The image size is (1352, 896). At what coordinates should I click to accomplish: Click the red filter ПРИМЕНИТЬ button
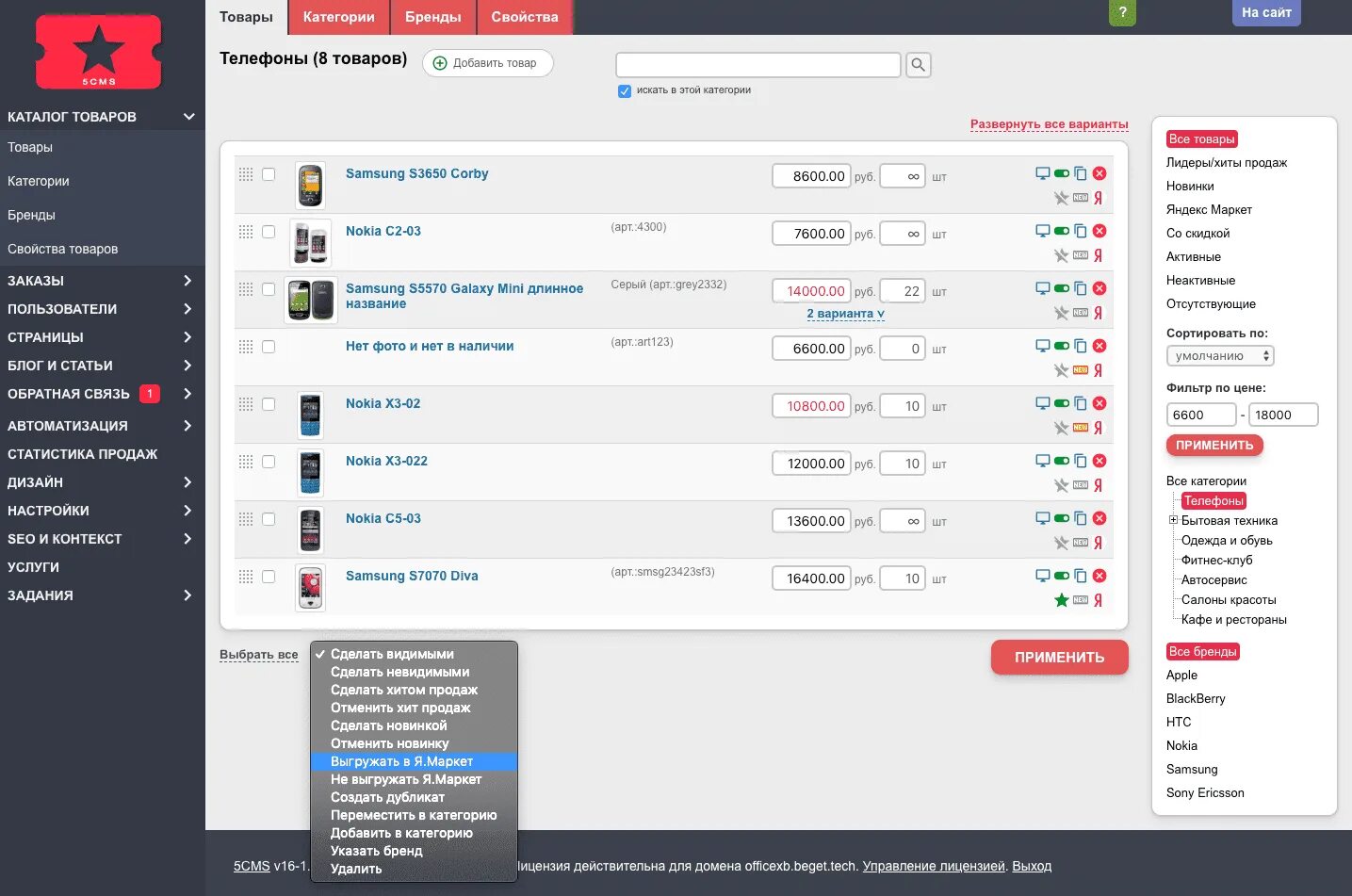1214,446
